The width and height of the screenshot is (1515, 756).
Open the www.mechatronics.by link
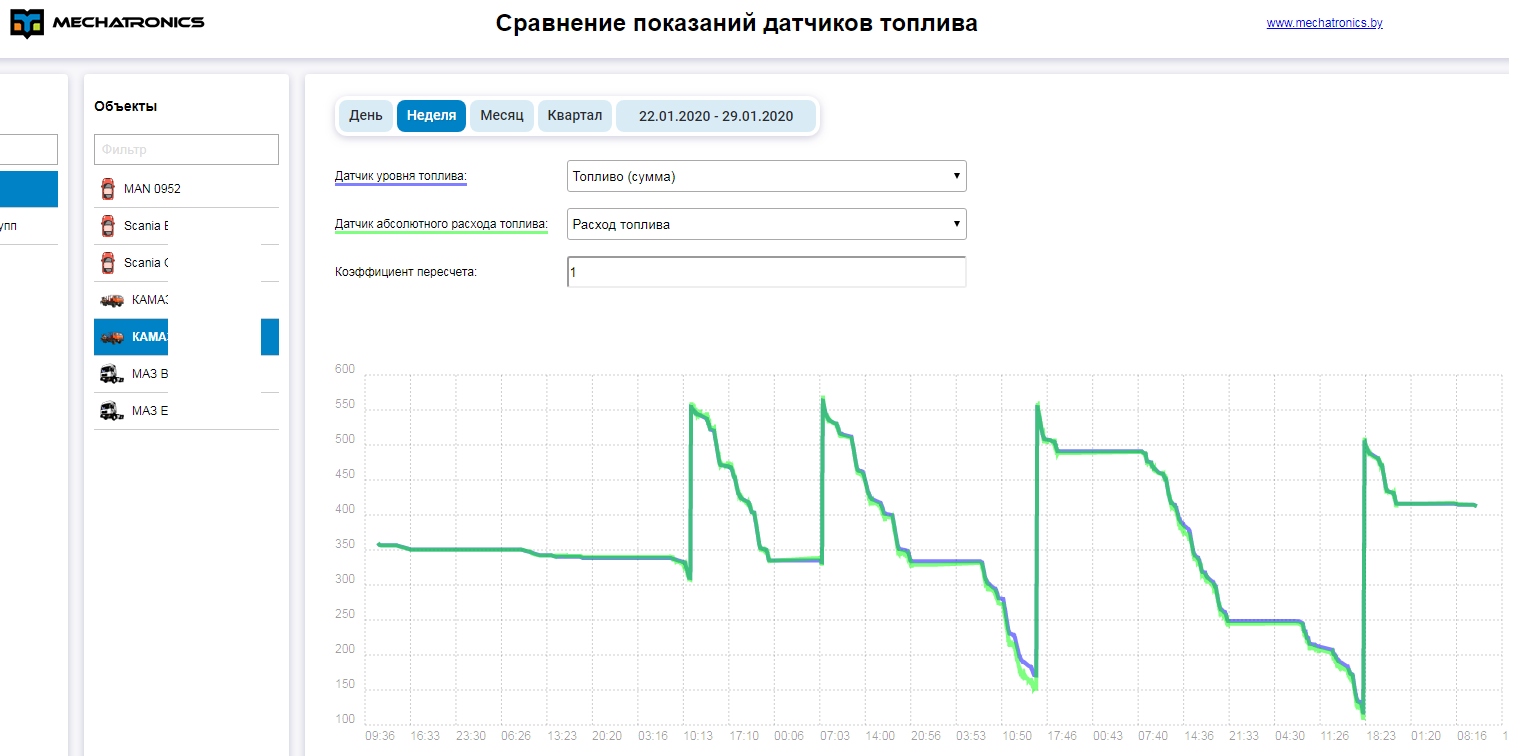click(1324, 23)
